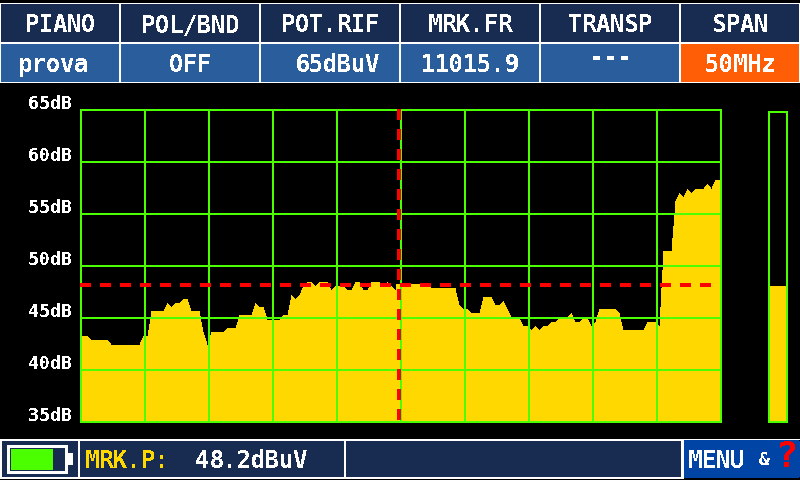Click the 35dB axis label

(x=50, y=415)
